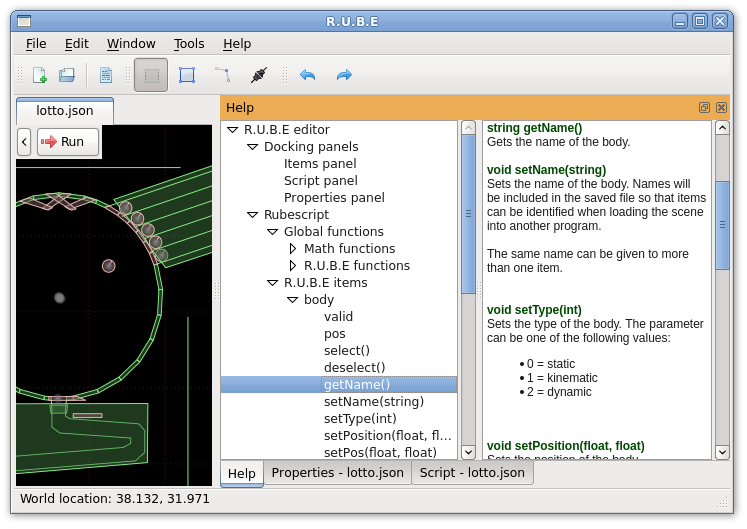The height and width of the screenshot is (529, 747).
Task: Switch to the lotto.json document tab
Action: (x=65, y=111)
